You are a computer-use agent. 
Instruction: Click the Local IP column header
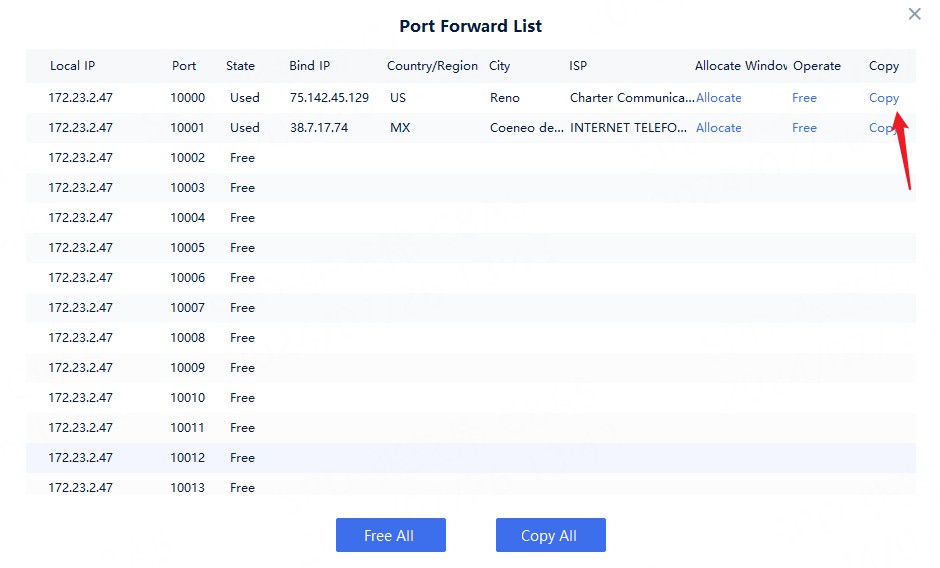(72, 66)
